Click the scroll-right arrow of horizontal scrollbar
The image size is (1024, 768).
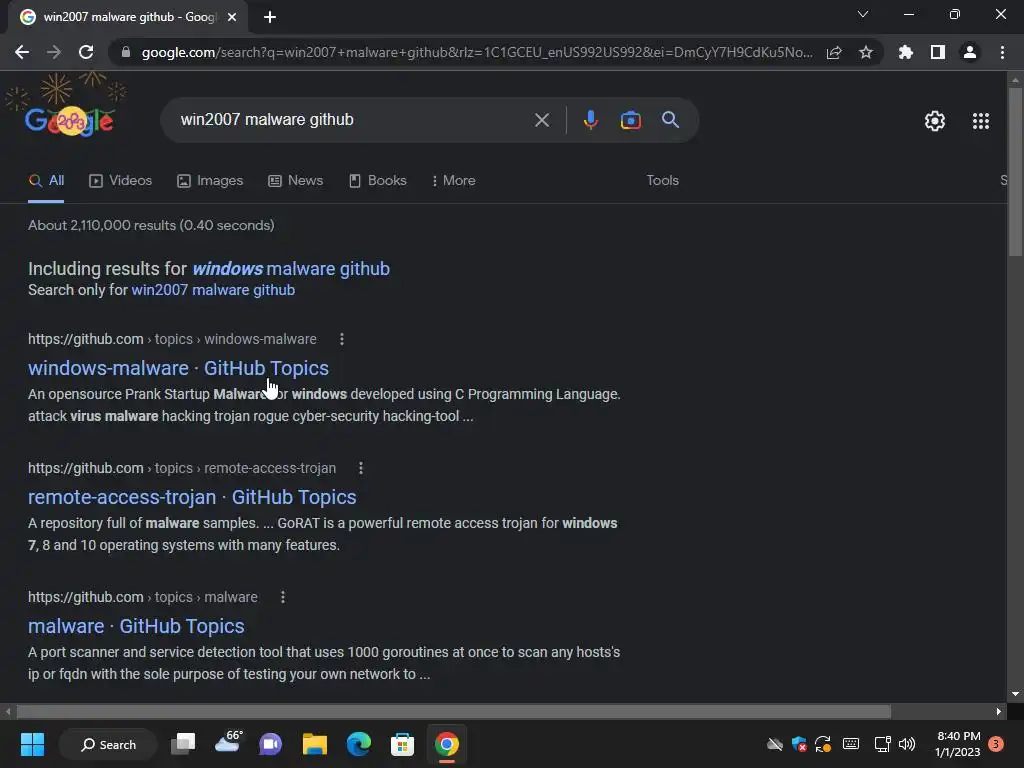(x=999, y=711)
